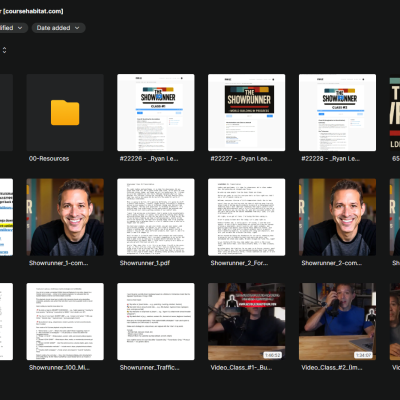Open the Showrunner_2-com... portrait thumbnail
This screenshot has height=400, width=400.
coord(337,217)
